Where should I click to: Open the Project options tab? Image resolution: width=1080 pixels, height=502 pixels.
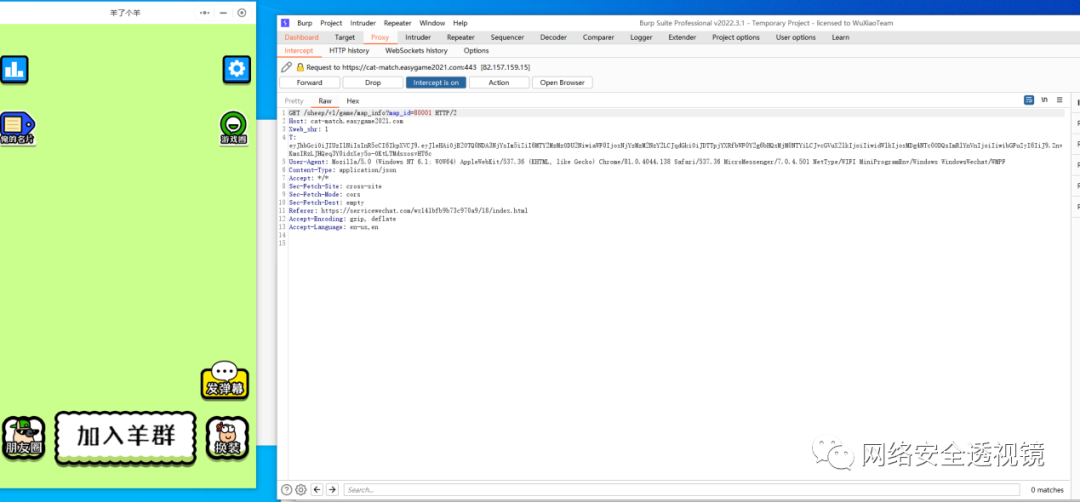pos(736,37)
